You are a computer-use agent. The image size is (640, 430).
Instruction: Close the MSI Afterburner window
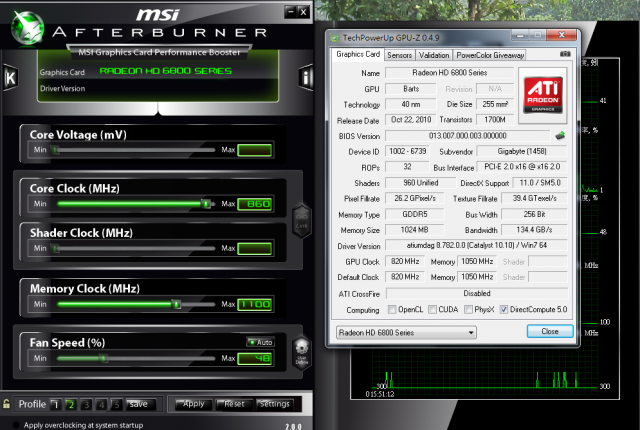click(303, 12)
